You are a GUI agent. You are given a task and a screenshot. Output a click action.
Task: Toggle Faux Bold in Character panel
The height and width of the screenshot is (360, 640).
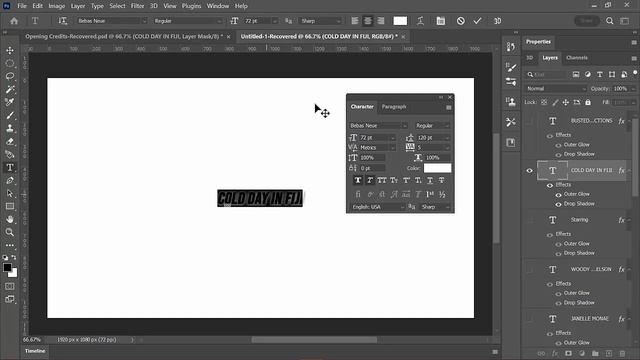tap(358, 180)
